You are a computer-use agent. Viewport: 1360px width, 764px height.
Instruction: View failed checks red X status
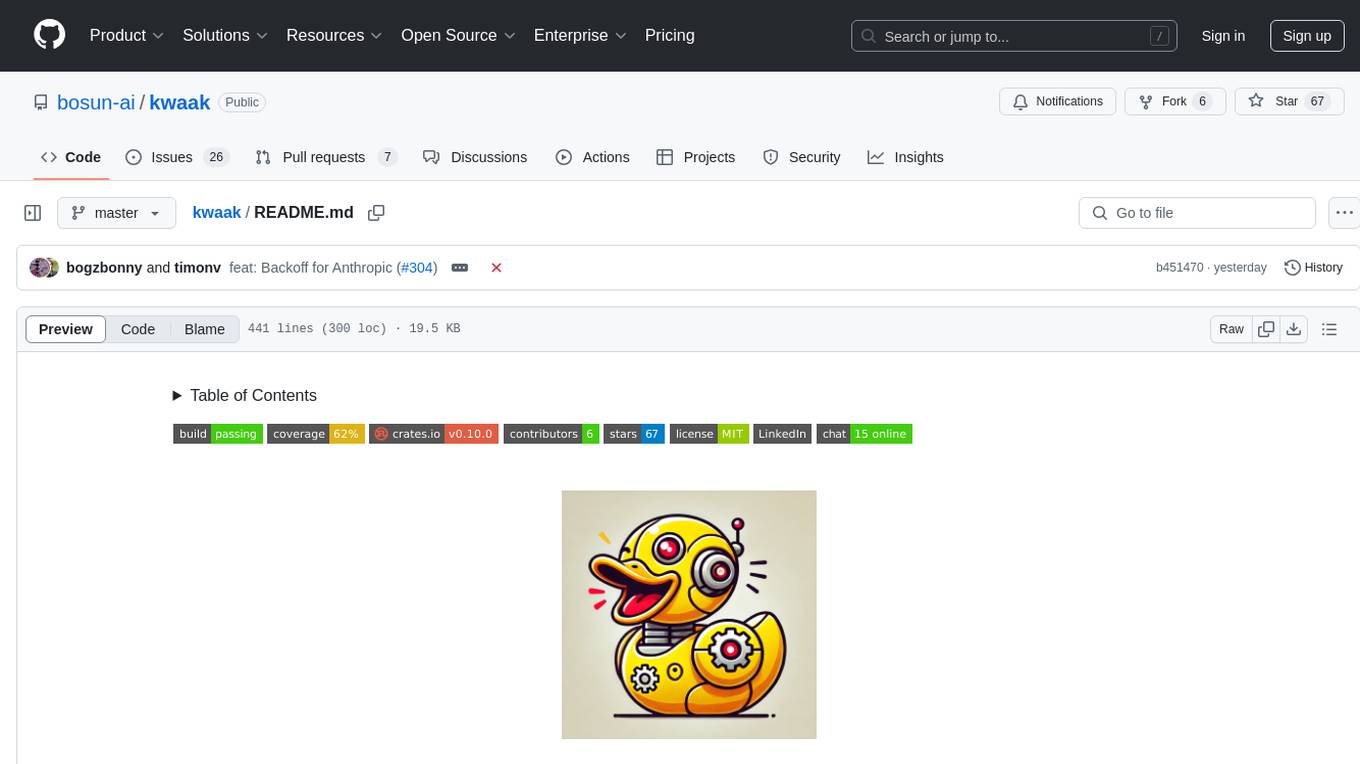tap(496, 268)
